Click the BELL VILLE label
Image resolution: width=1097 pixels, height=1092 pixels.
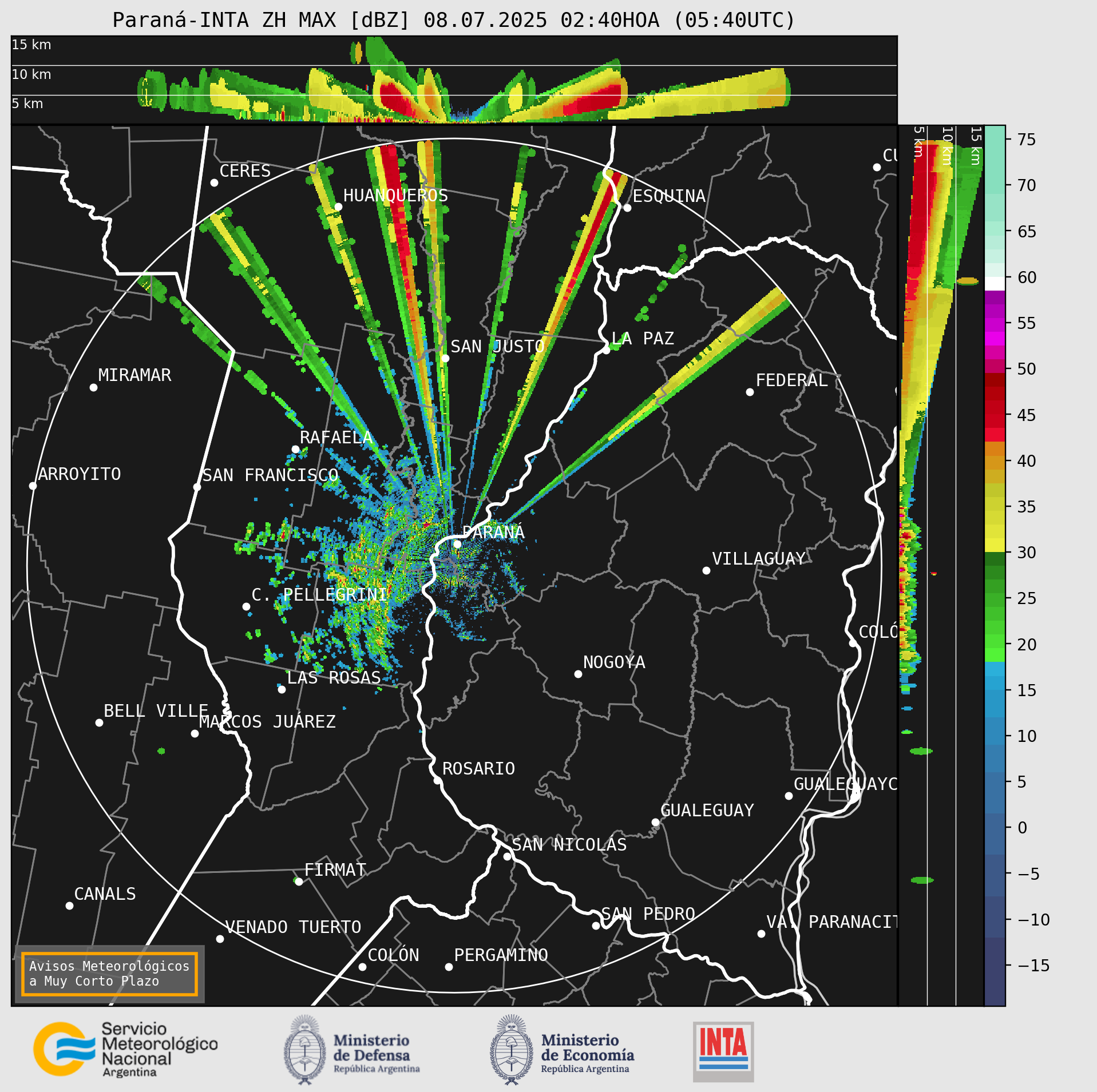pos(156,711)
